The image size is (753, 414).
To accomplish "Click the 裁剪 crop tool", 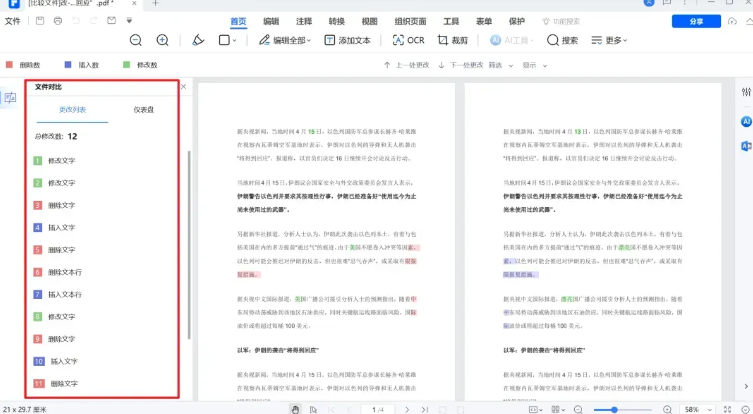I will [452, 40].
